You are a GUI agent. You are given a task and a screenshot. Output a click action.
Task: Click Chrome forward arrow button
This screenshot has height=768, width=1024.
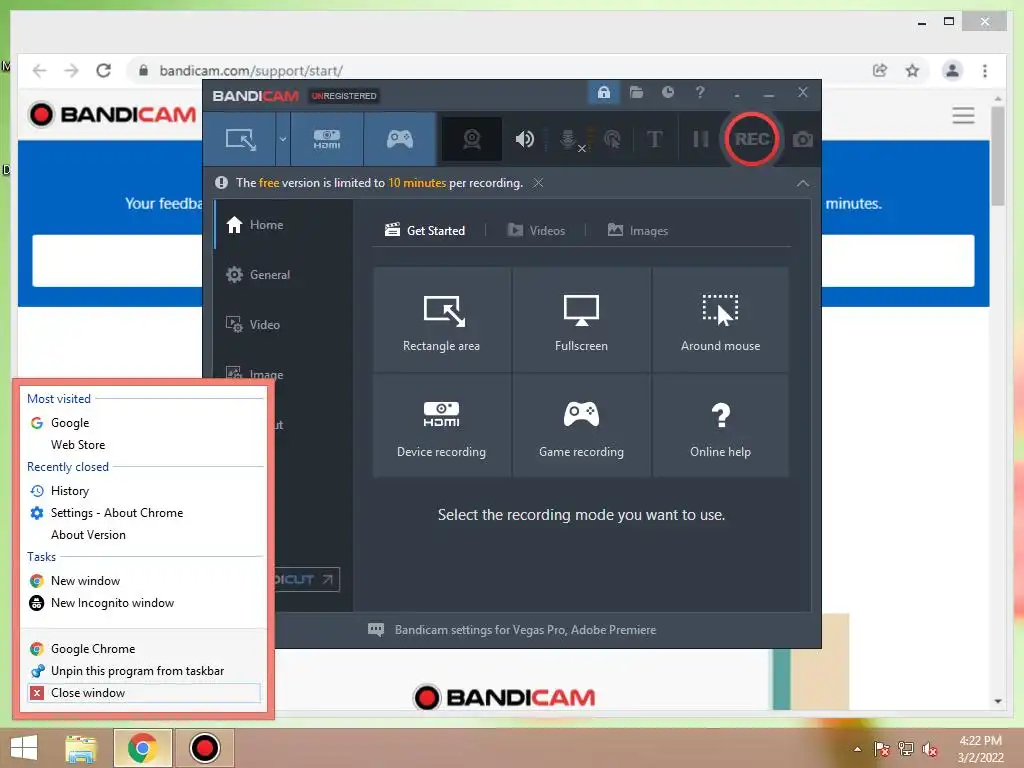tap(71, 71)
